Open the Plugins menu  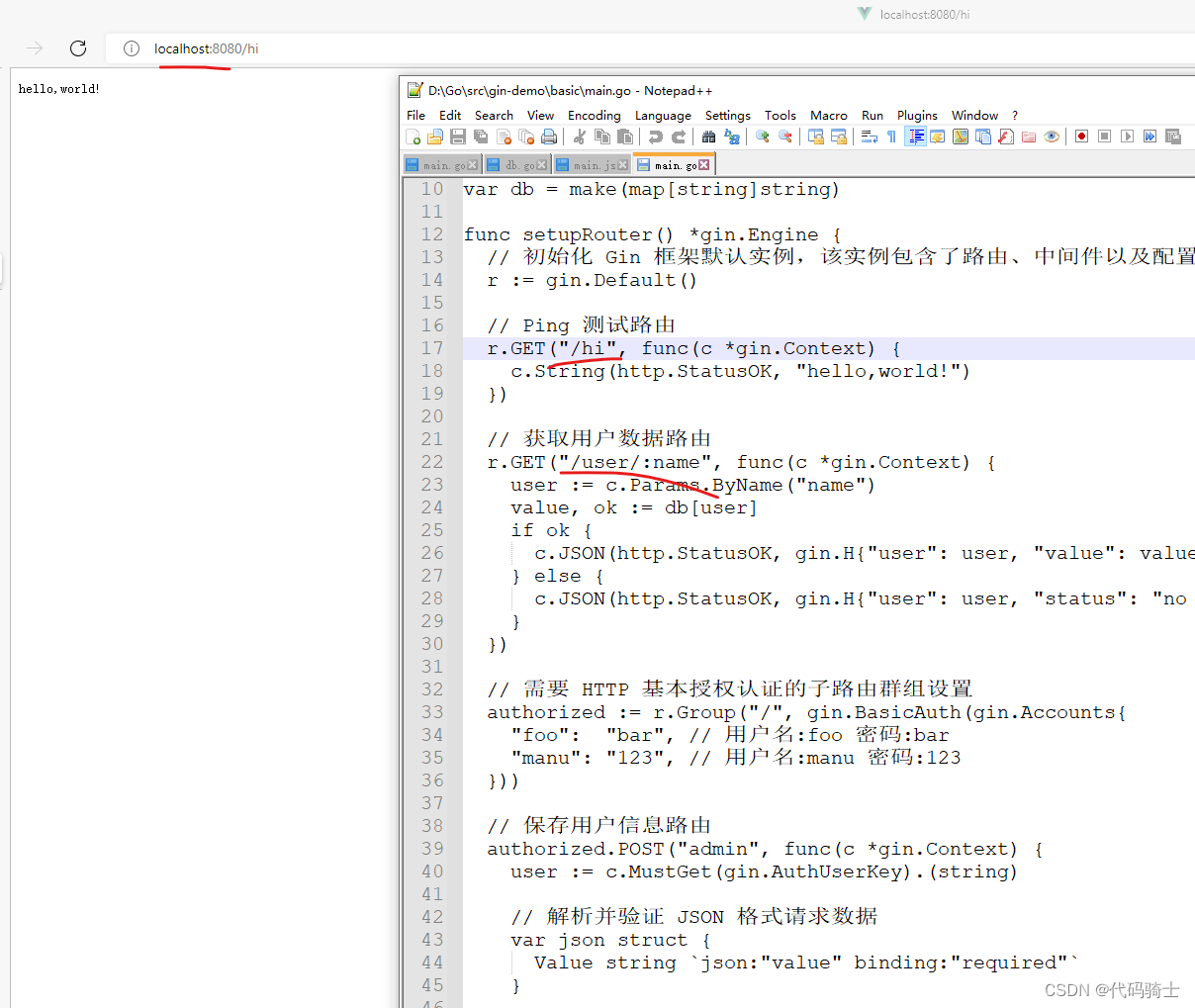click(917, 115)
